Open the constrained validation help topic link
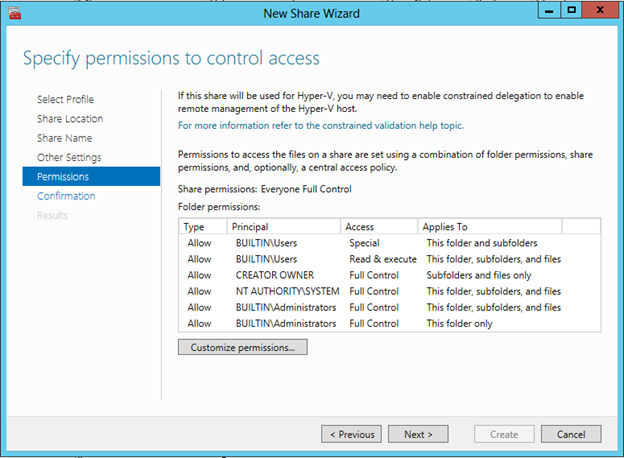 [320, 126]
